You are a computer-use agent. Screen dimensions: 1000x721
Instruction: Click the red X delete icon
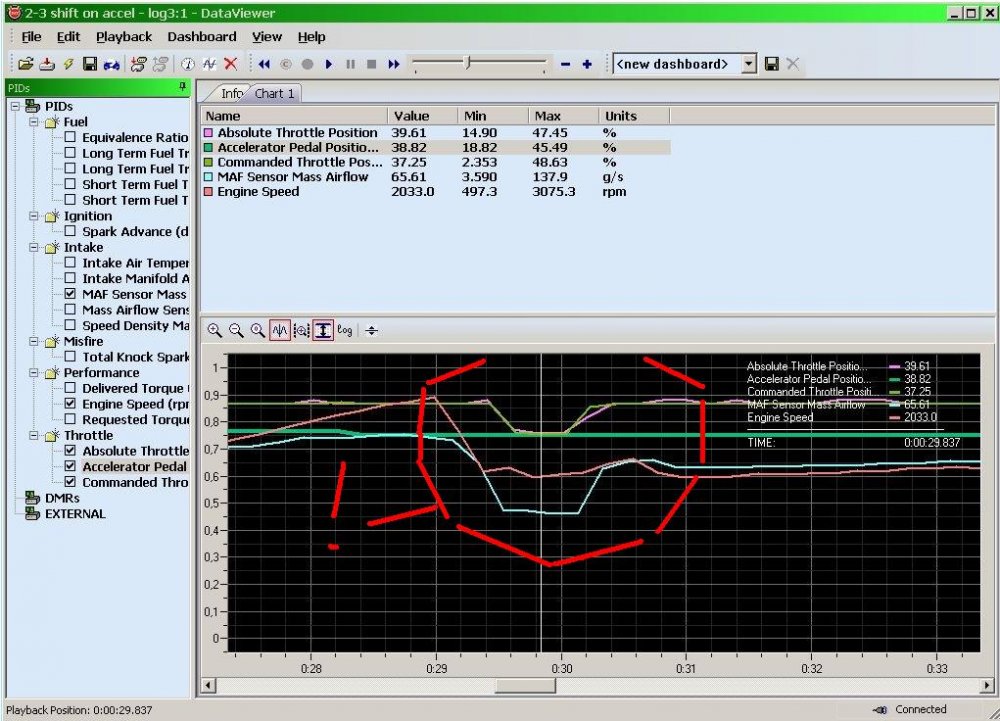(231, 64)
